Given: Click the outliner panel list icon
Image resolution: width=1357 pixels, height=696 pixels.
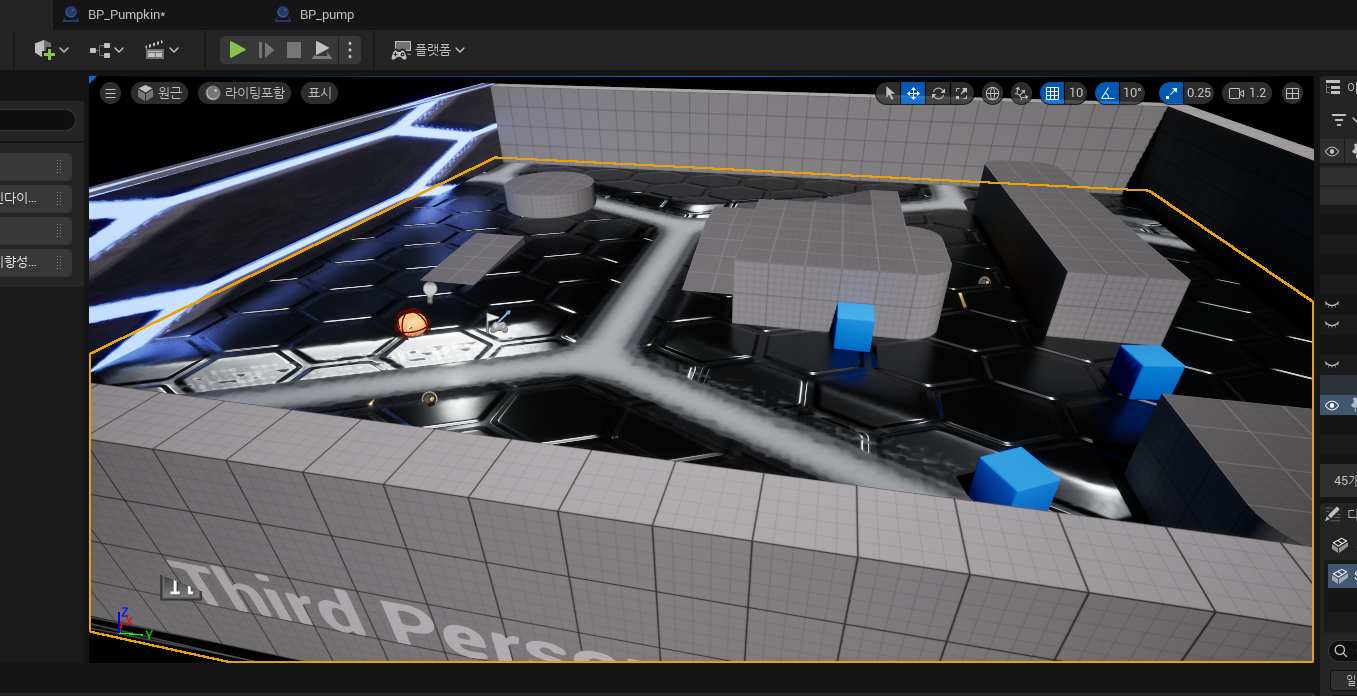Looking at the screenshot, I should coord(1332,87).
